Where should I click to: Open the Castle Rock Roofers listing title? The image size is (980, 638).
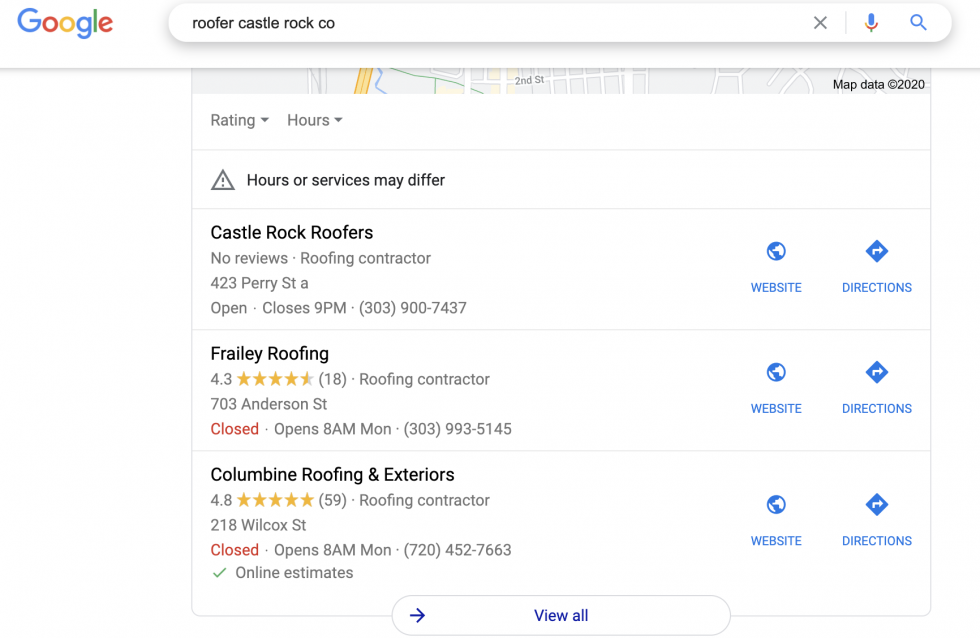[291, 232]
